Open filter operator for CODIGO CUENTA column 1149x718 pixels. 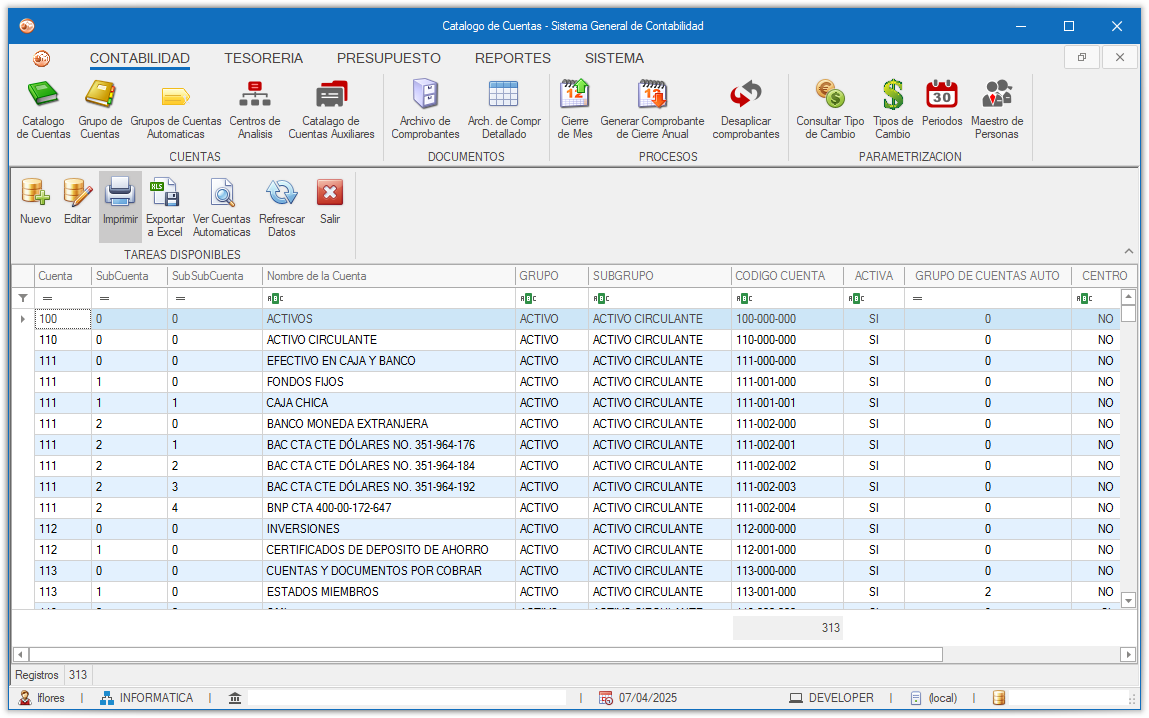[745, 298]
